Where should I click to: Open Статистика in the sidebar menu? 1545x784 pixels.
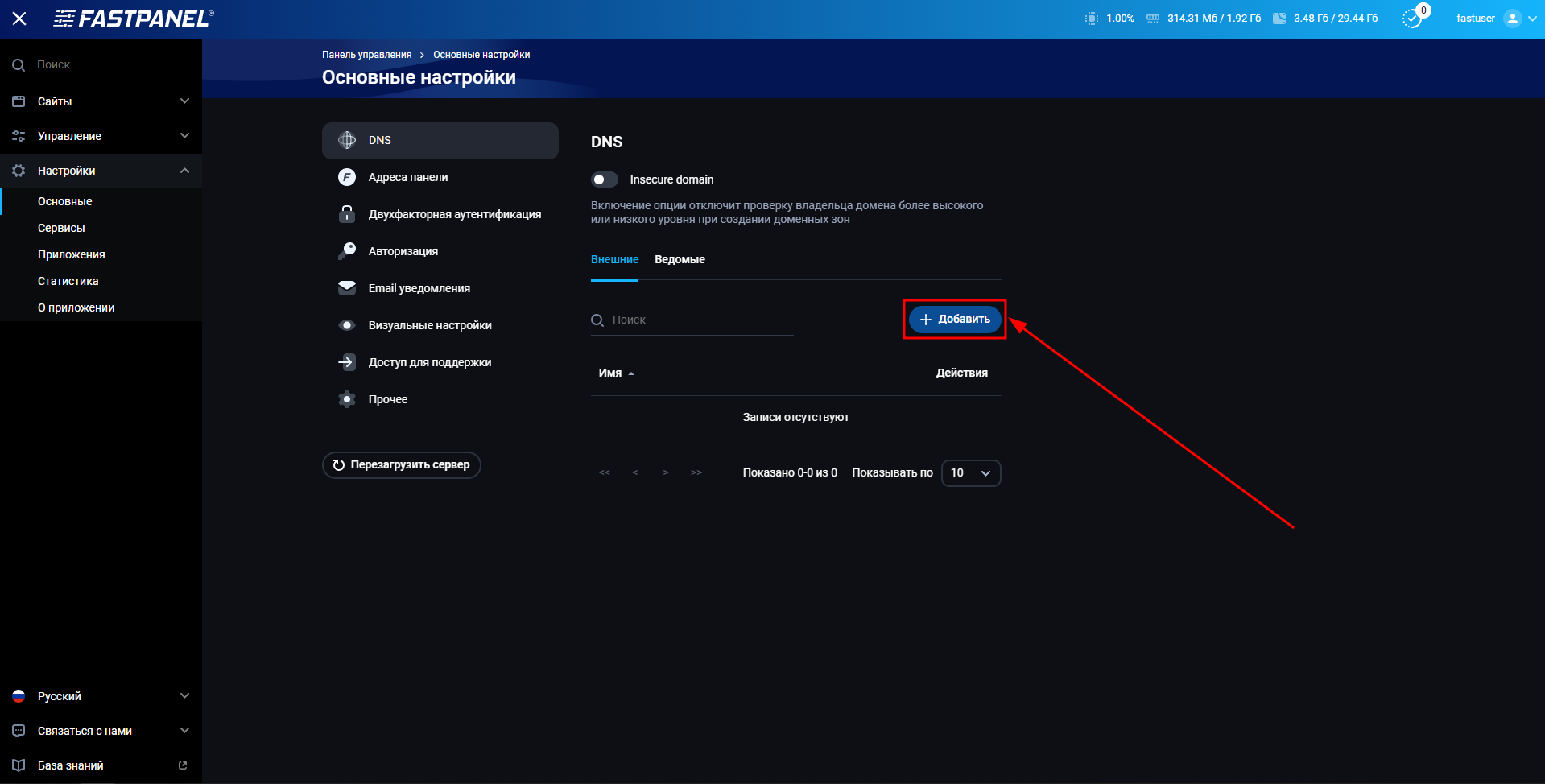point(68,280)
